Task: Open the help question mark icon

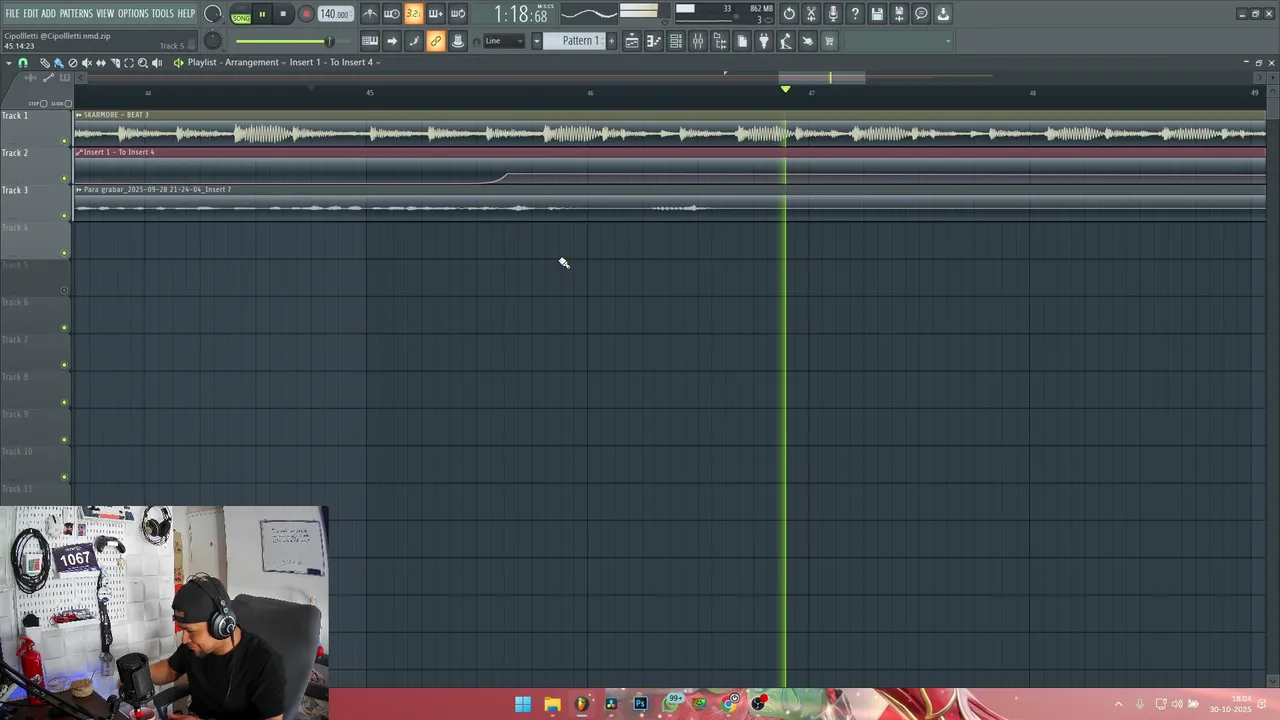Action: click(x=855, y=14)
